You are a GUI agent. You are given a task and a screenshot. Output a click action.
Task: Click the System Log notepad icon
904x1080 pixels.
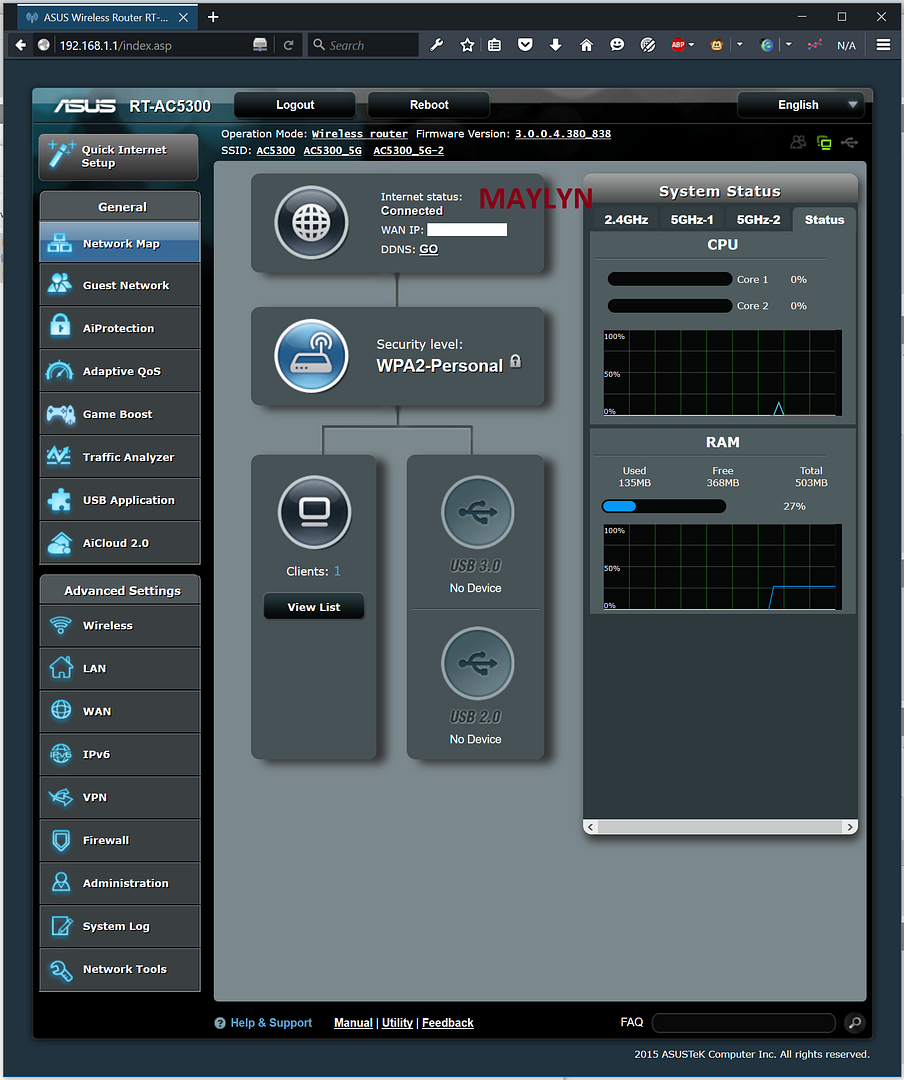coord(61,926)
